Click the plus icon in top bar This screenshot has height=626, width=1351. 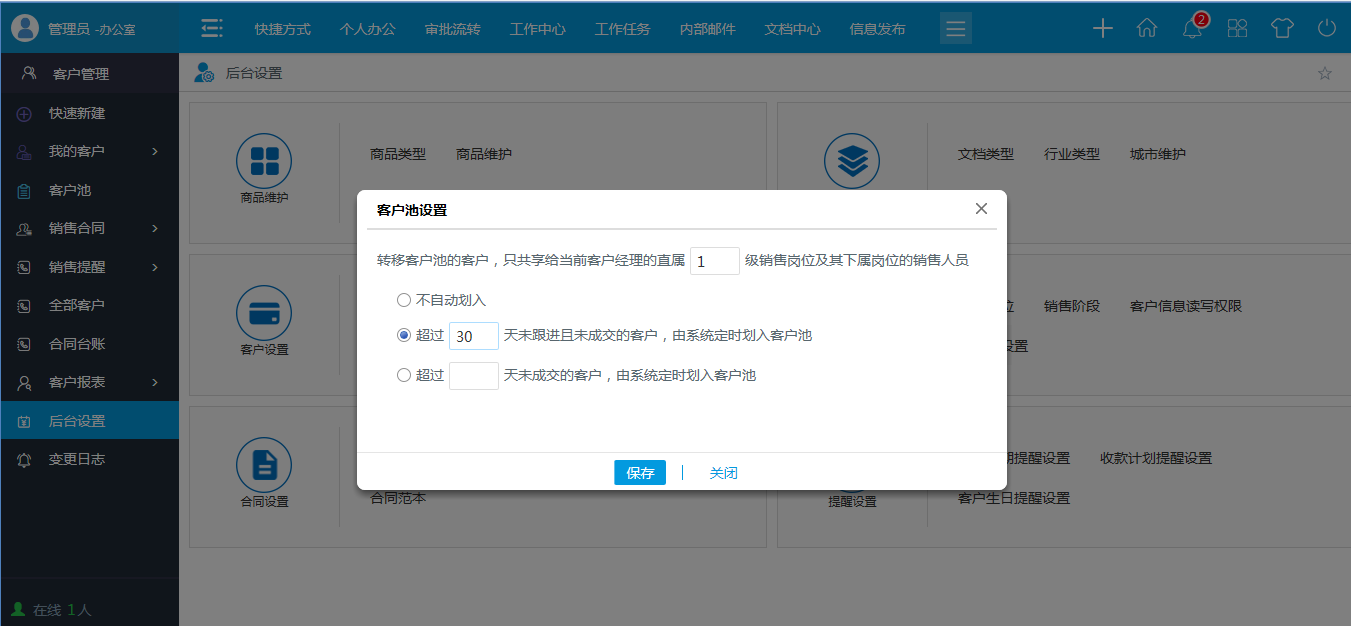coord(1102,29)
